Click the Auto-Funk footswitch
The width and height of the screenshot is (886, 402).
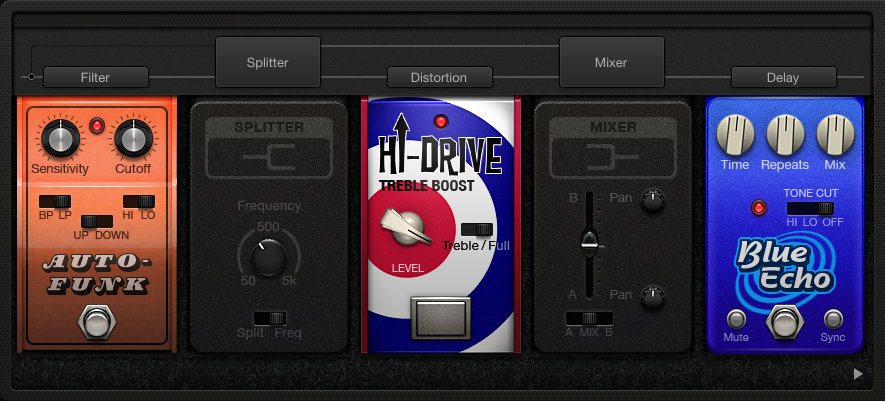click(x=97, y=321)
